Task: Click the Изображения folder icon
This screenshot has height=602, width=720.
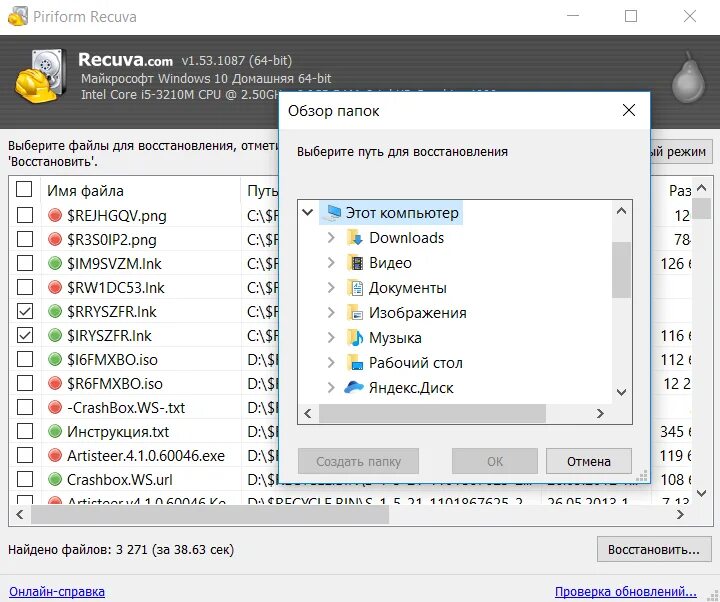Action: pyautogui.click(x=355, y=313)
